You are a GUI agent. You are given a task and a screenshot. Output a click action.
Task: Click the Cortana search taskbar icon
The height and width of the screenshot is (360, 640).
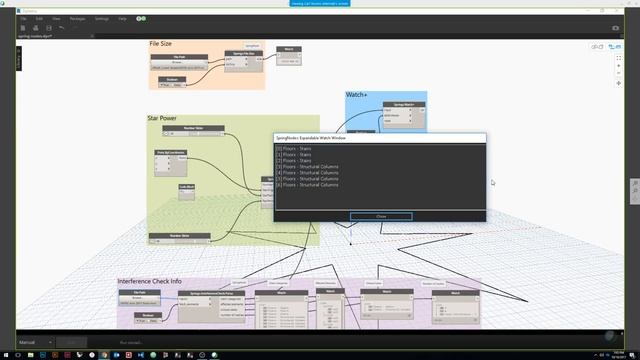(18, 355)
